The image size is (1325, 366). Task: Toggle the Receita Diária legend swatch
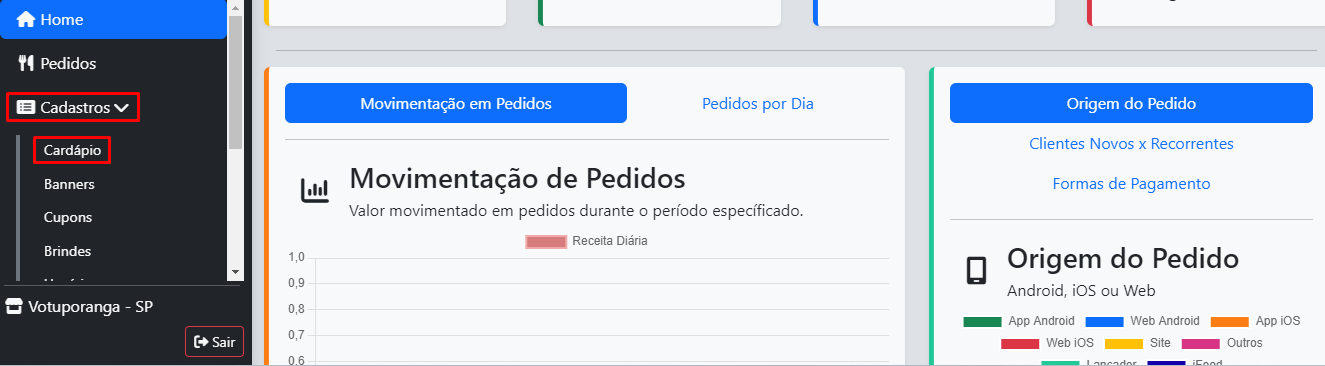point(545,241)
